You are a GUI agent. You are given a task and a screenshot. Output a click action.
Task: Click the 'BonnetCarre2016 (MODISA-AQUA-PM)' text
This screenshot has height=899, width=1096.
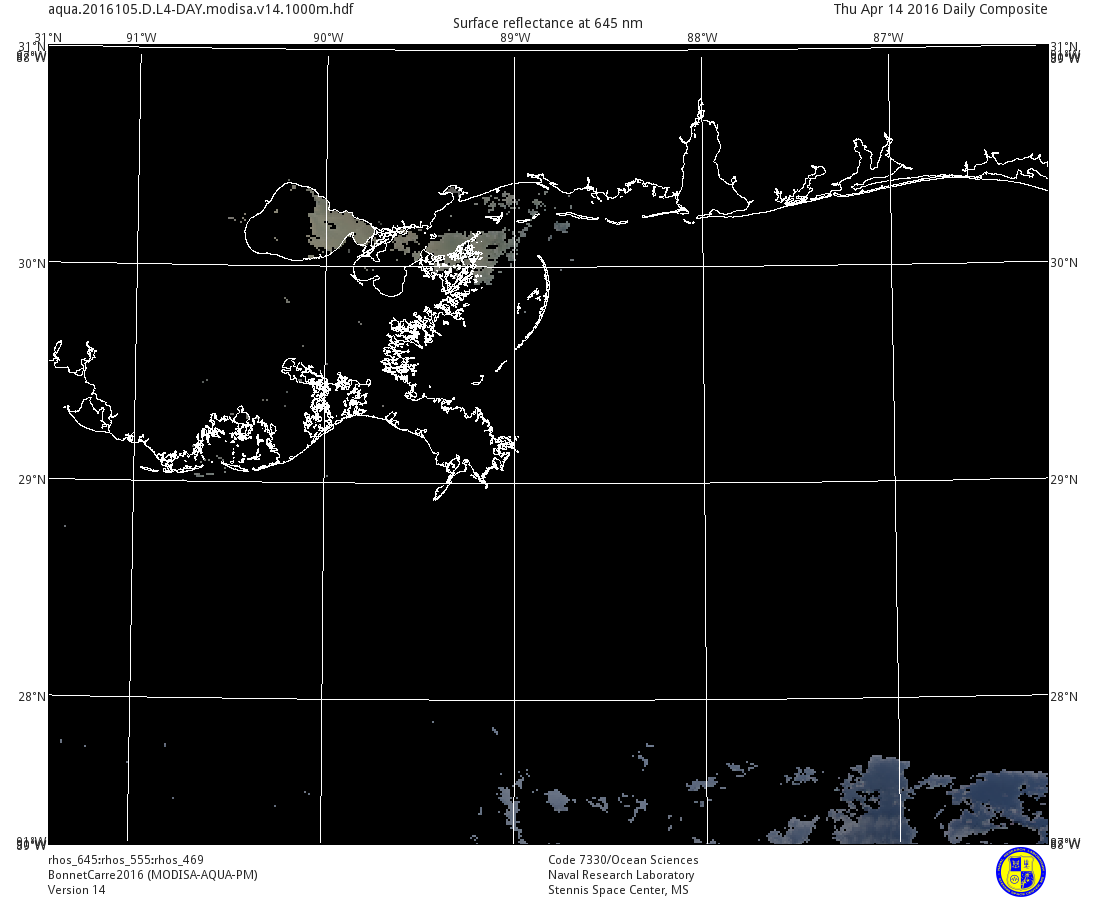(x=153, y=875)
